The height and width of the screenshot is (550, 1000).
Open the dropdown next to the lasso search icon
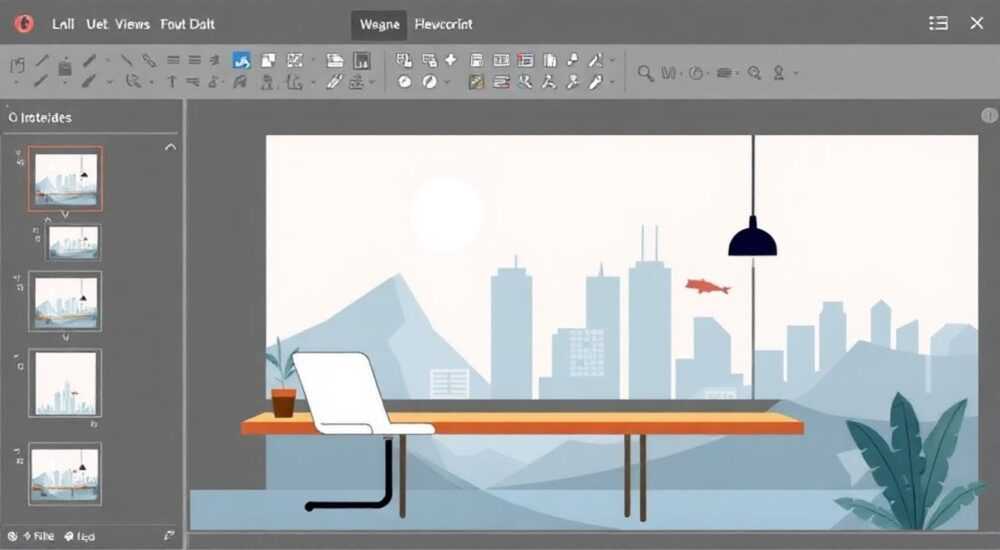click(152, 82)
